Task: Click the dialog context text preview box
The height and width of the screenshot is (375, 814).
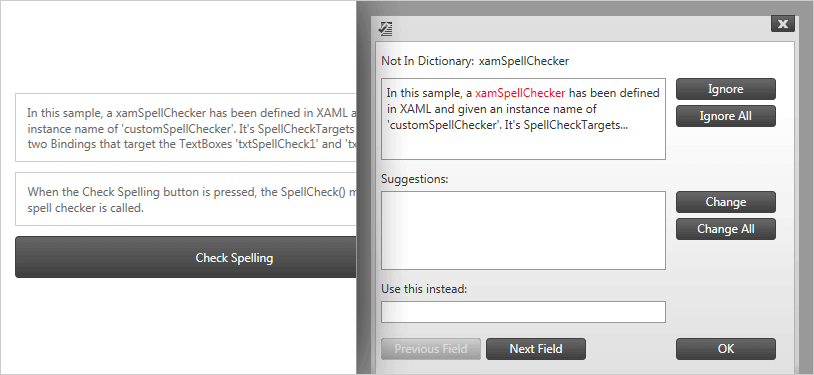Action: coord(523,119)
